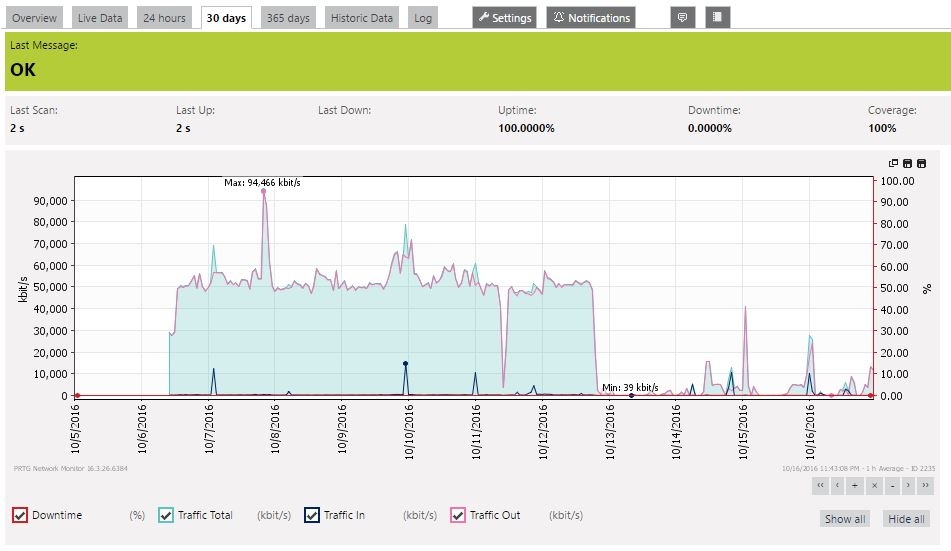Open the comment speech-bubble icon
This screenshot has height=551, width=951.
pyautogui.click(x=682, y=18)
